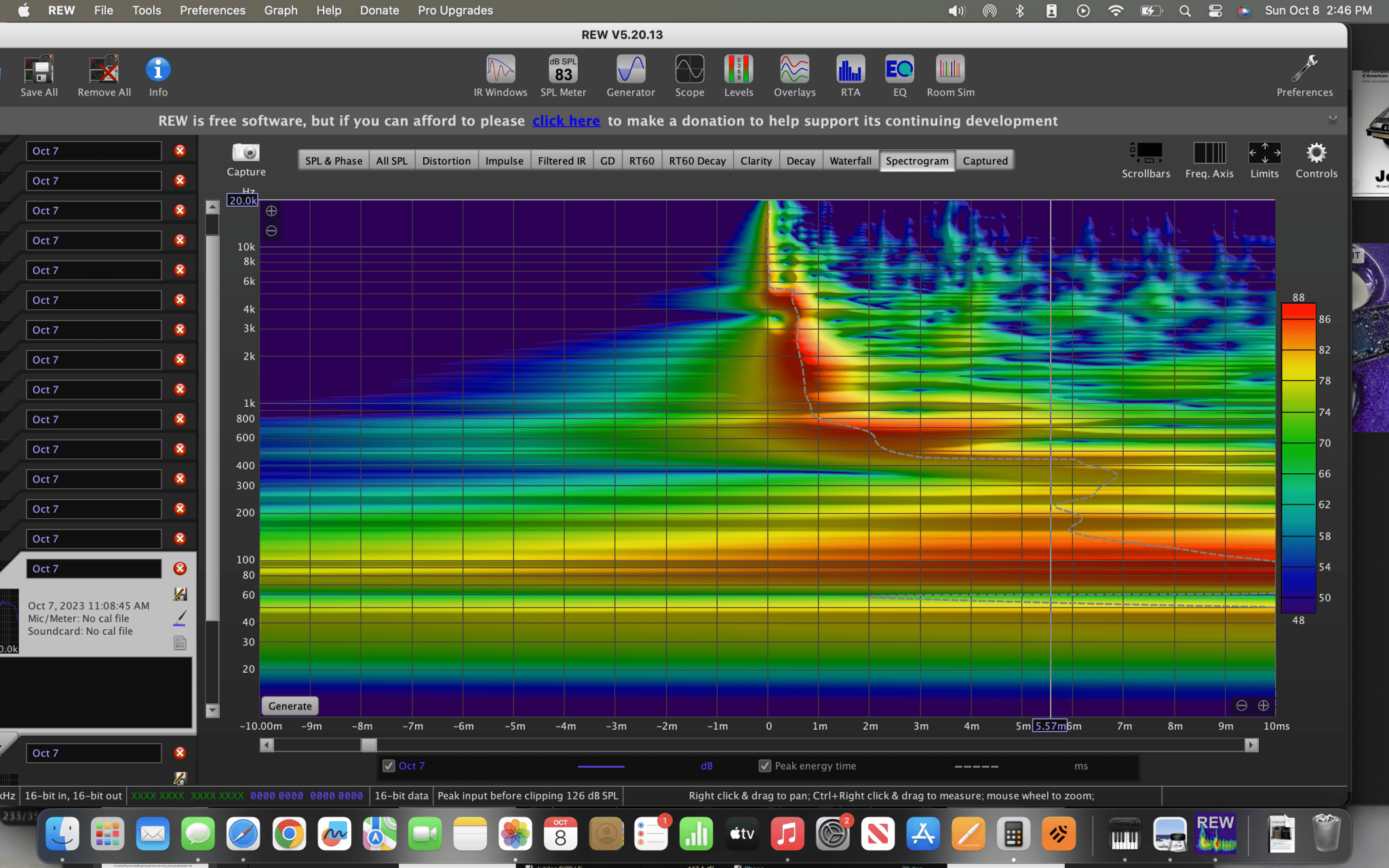1389x868 pixels.
Task: Toggle Oct 7 trace checkbox in legend
Action: tap(389, 766)
